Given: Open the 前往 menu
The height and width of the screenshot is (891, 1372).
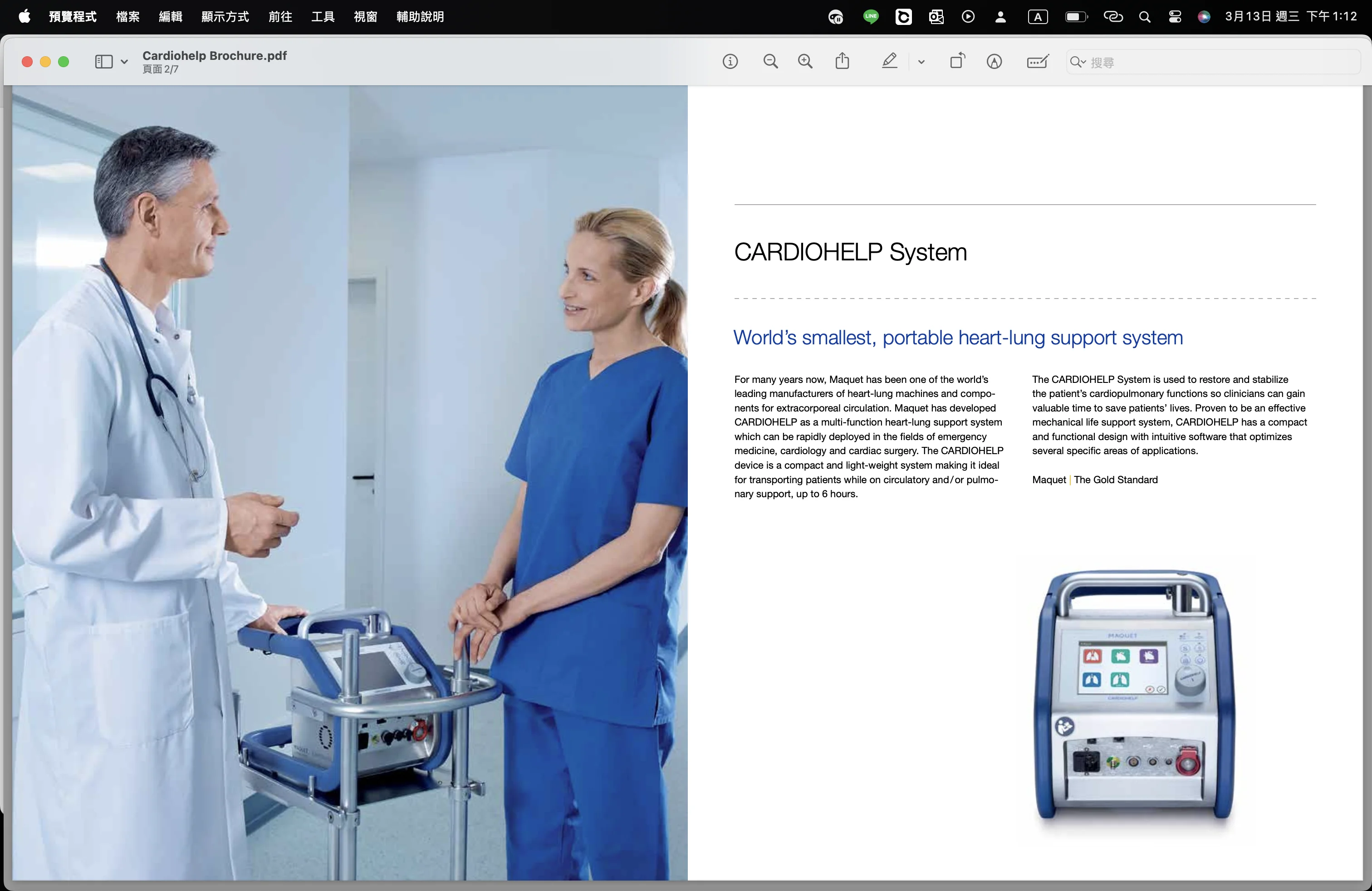Looking at the screenshot, I should (280, 17).
